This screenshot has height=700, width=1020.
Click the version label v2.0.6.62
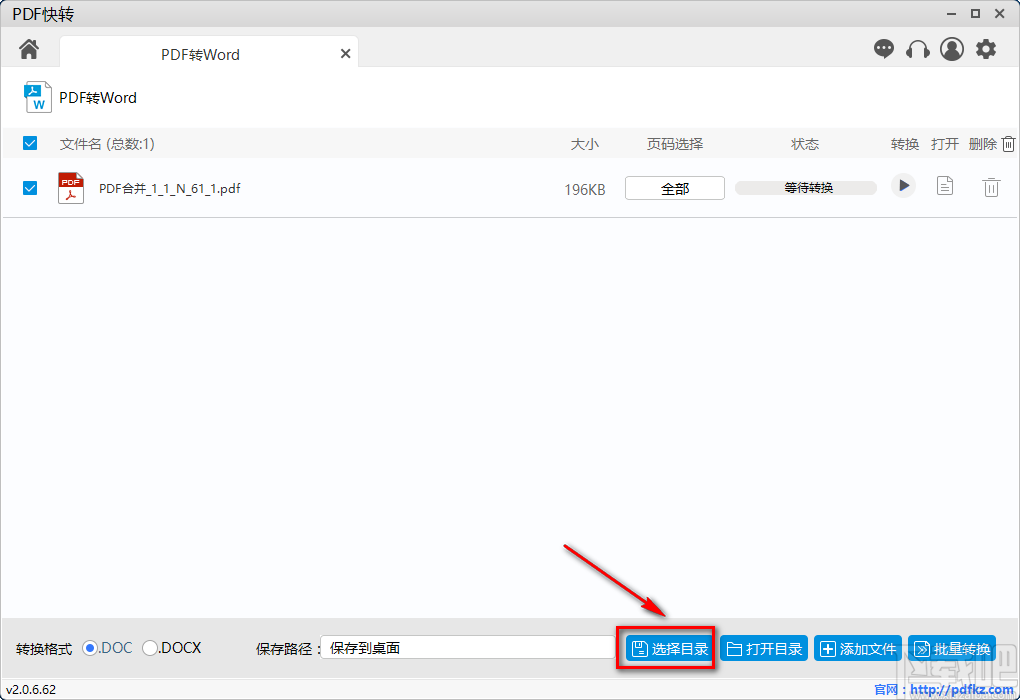coord(31,690)
